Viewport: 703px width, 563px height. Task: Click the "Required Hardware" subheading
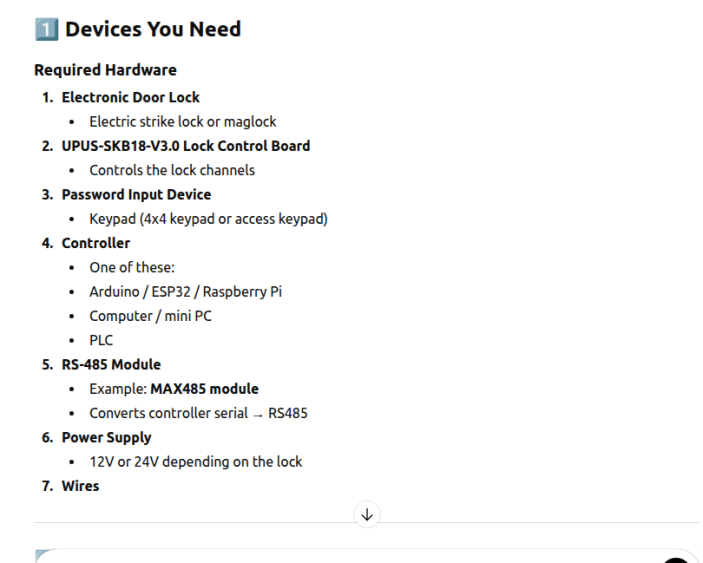point(105,70)
